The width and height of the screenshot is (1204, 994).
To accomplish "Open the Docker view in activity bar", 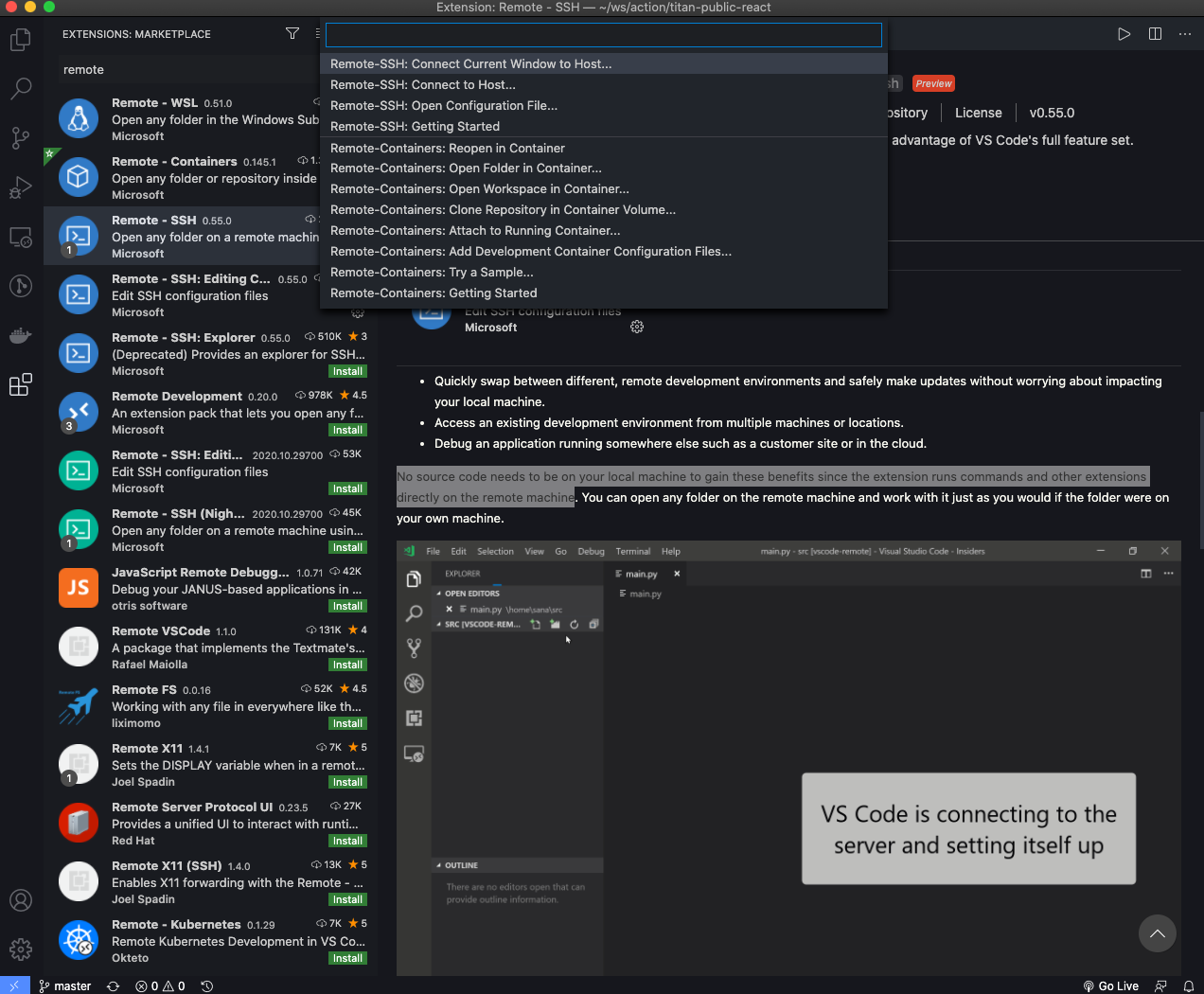I will [21, 335].
